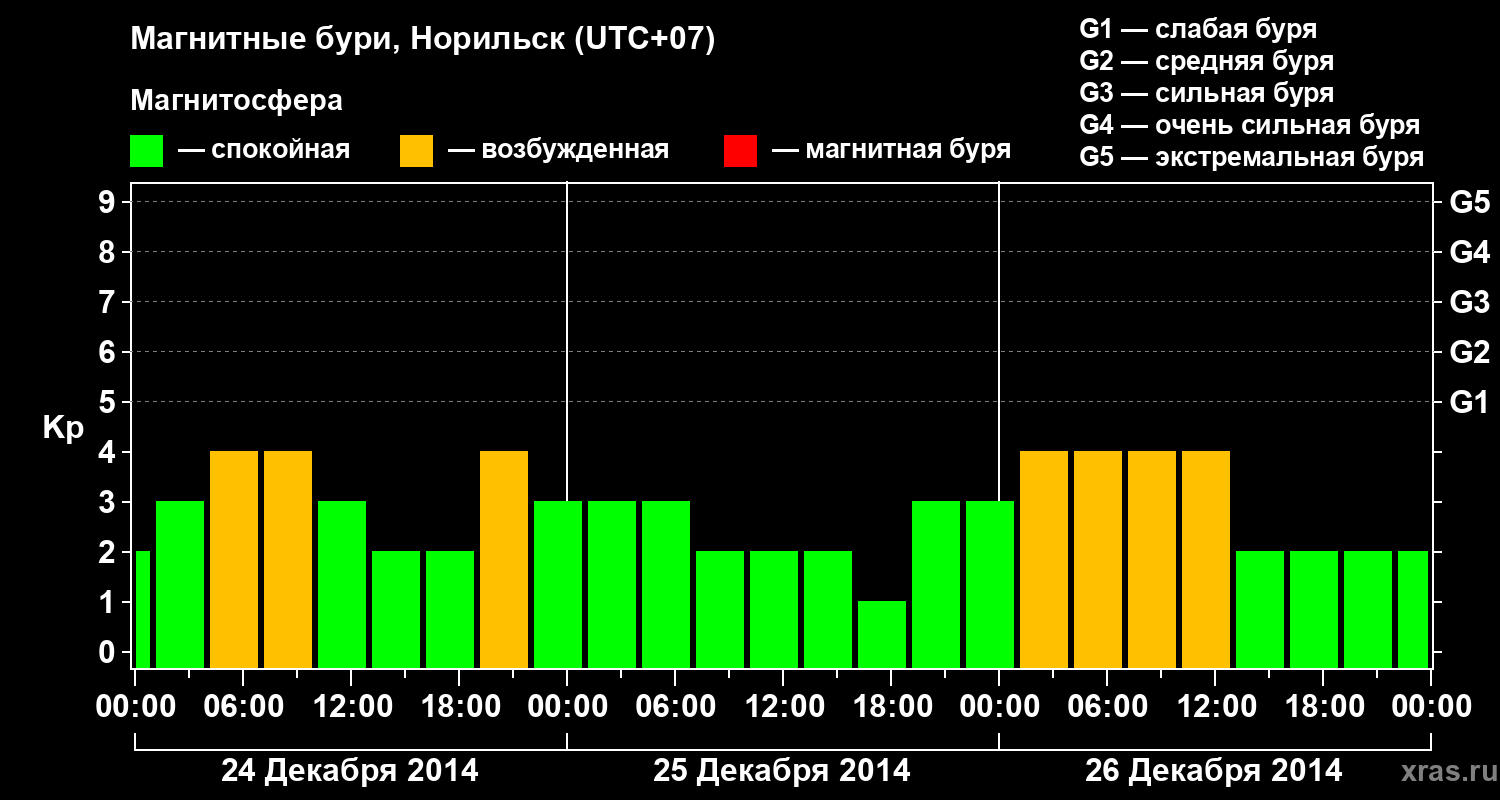Screen dimensions: 1500x800
Task: Click 'G5 — экстремальная буря' legend line
Action: click(x=1252, y=157)
